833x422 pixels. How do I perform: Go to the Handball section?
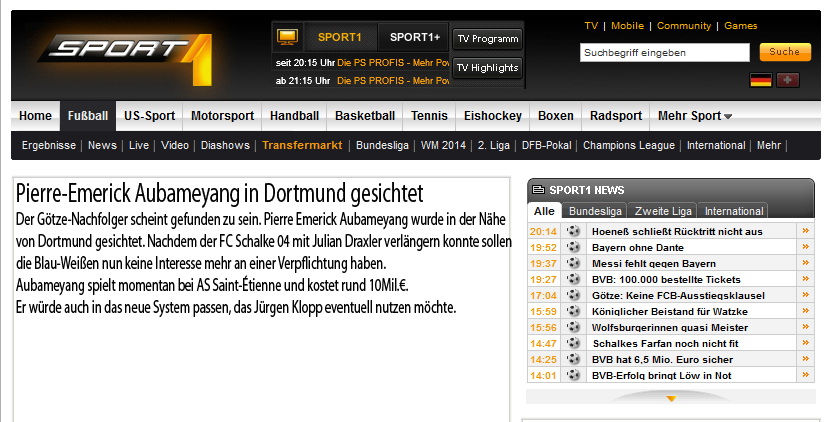click(294, 116)
